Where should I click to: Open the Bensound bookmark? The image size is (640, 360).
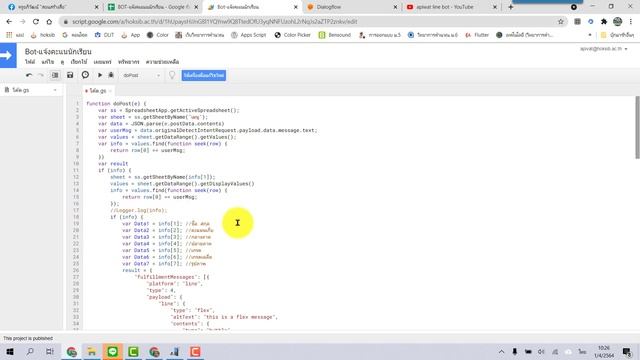click(335, 35)
